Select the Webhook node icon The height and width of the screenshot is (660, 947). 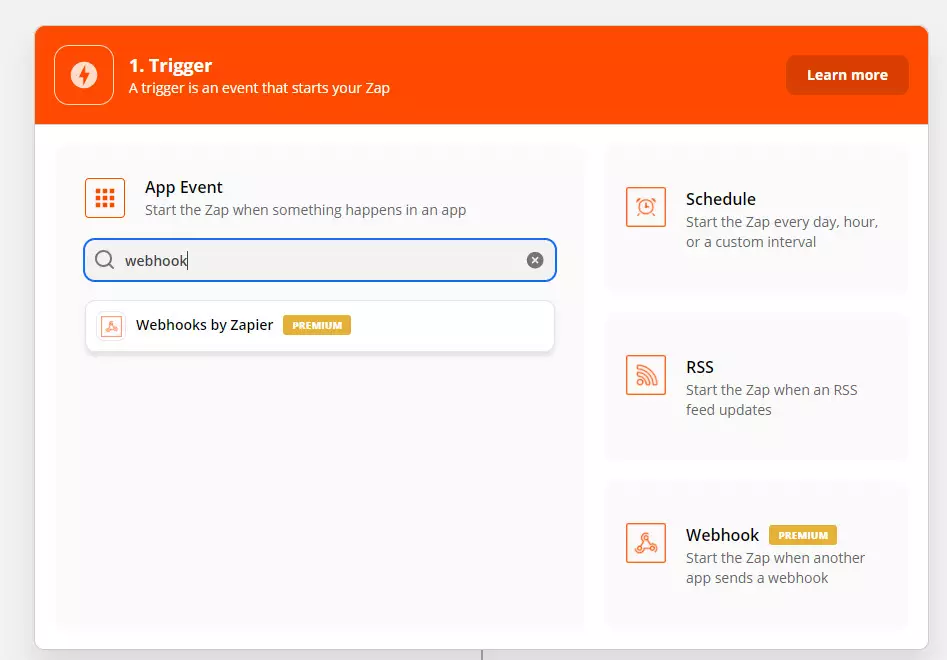click(646, 544)
